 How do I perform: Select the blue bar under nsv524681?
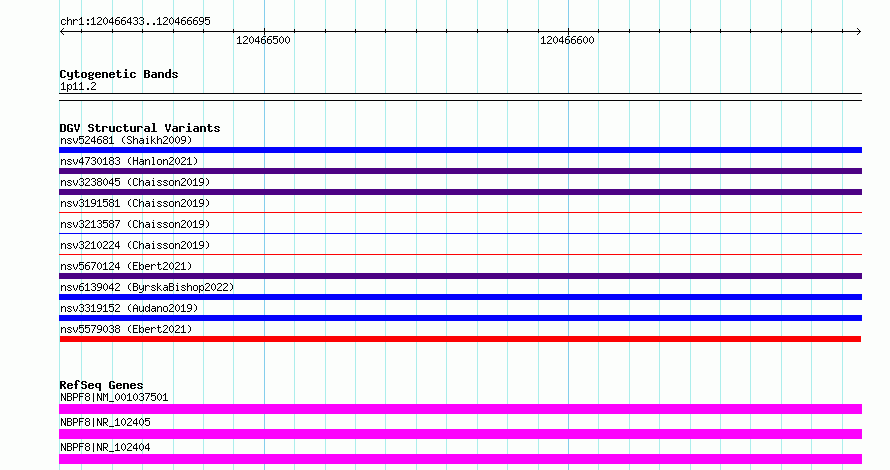tap(460, 150)
